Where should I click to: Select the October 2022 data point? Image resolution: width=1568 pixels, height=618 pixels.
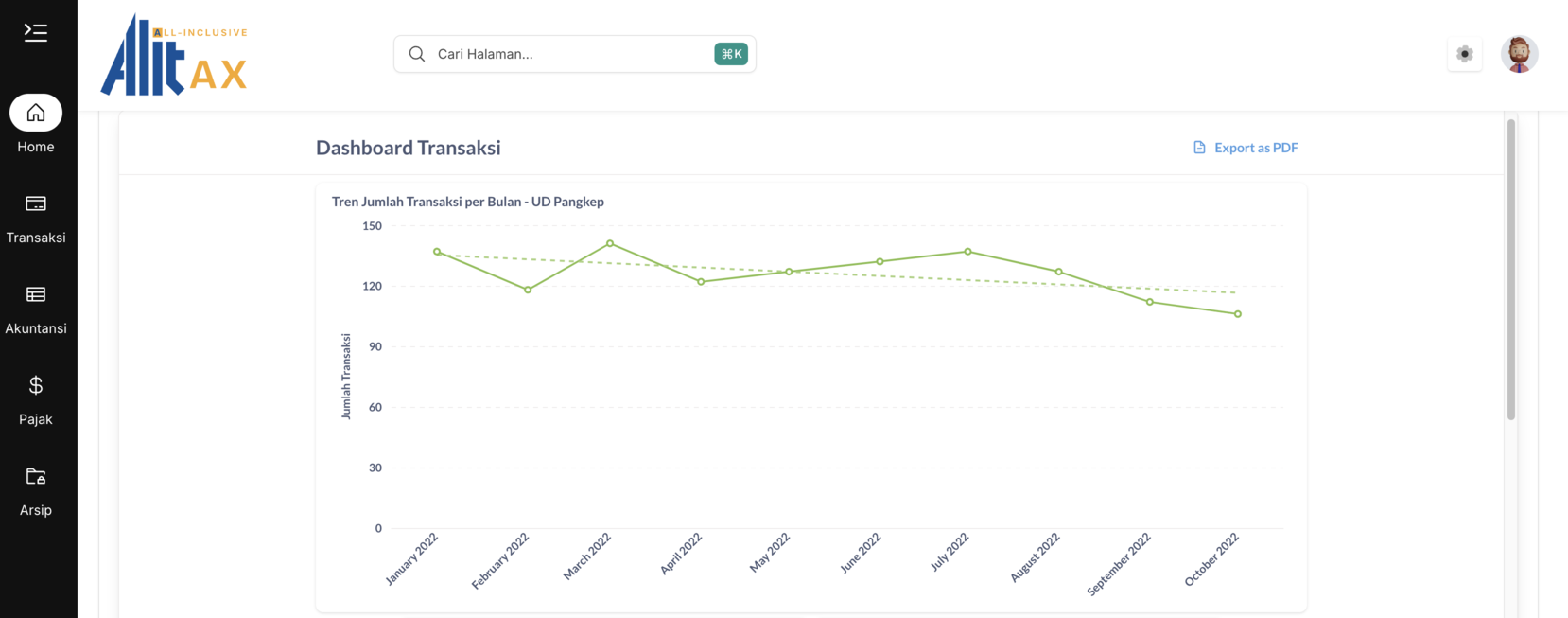point(1237,314)
